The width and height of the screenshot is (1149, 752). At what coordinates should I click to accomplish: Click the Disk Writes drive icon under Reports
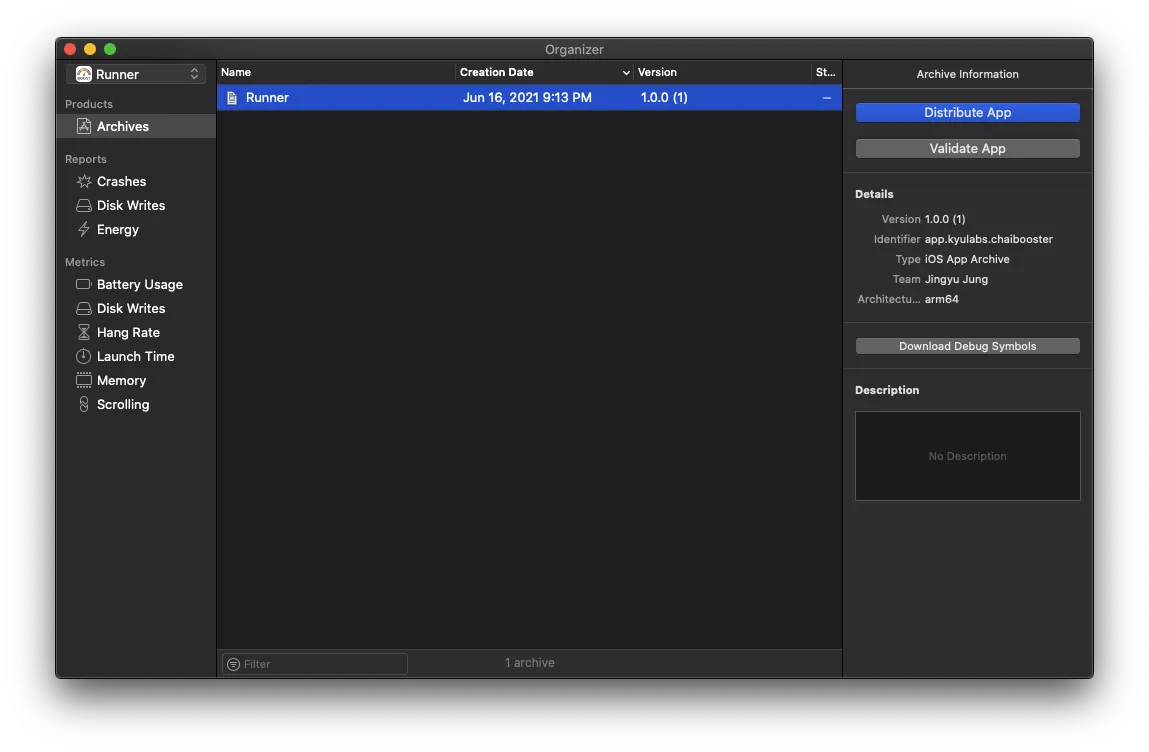84,205
